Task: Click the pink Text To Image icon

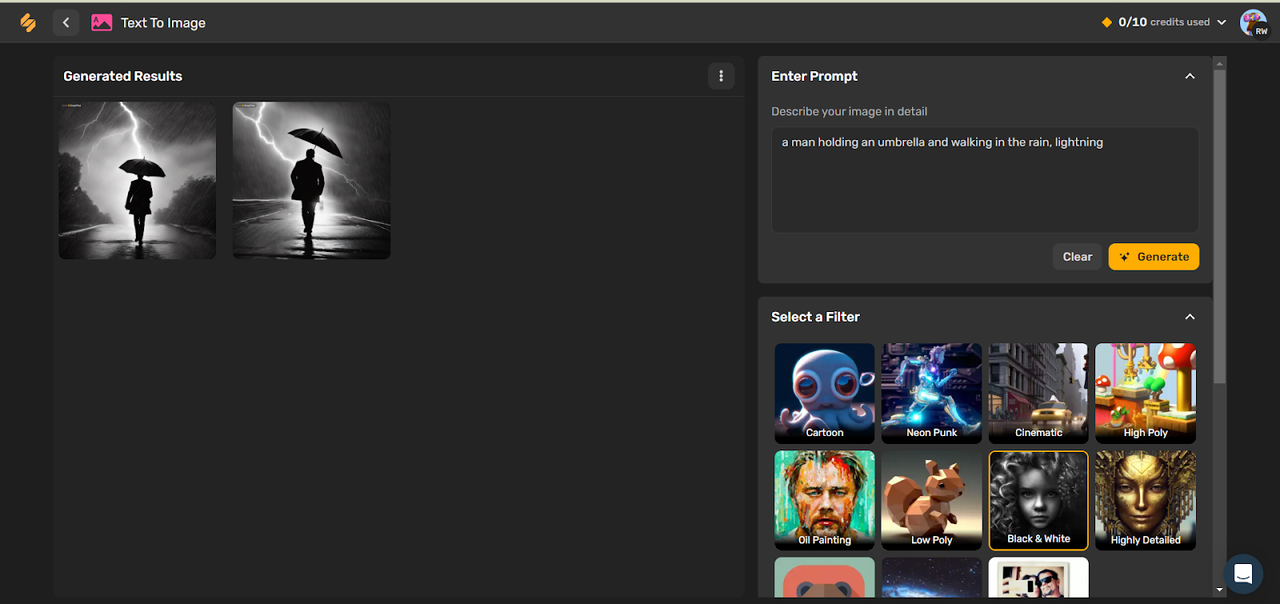Action: [x=101, y=22]
